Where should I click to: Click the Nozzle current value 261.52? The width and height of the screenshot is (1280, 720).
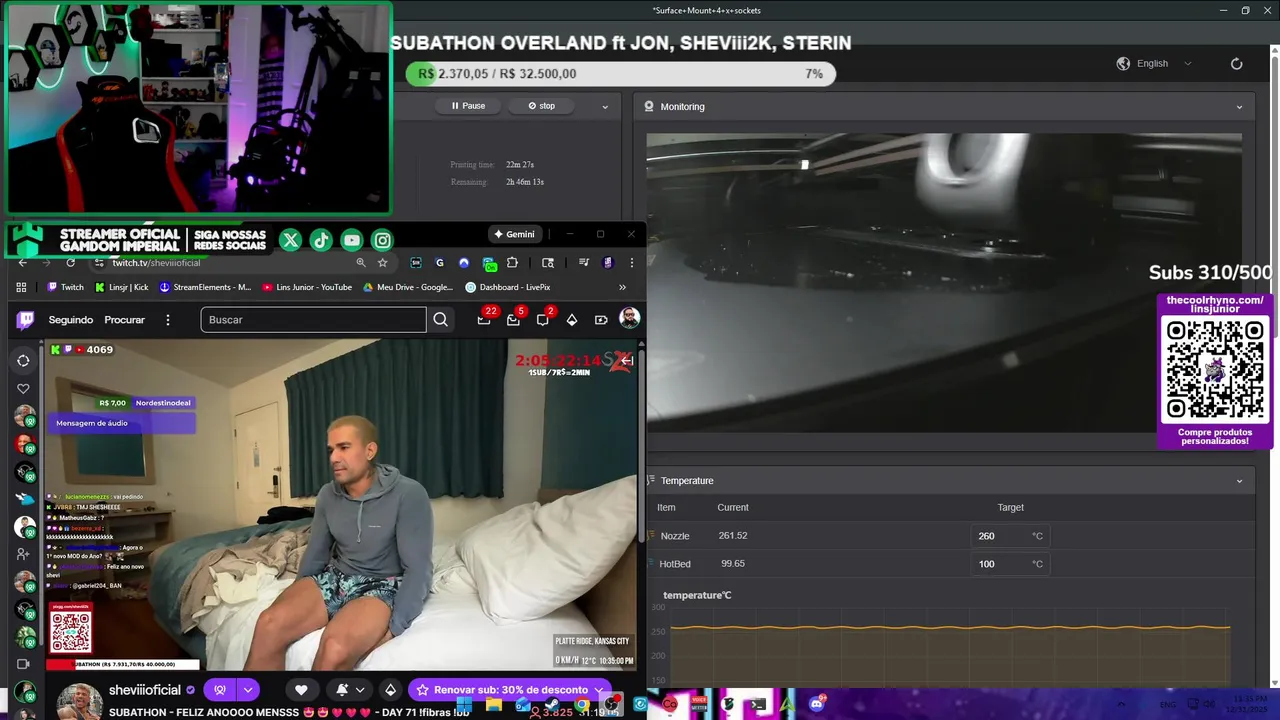732,536
